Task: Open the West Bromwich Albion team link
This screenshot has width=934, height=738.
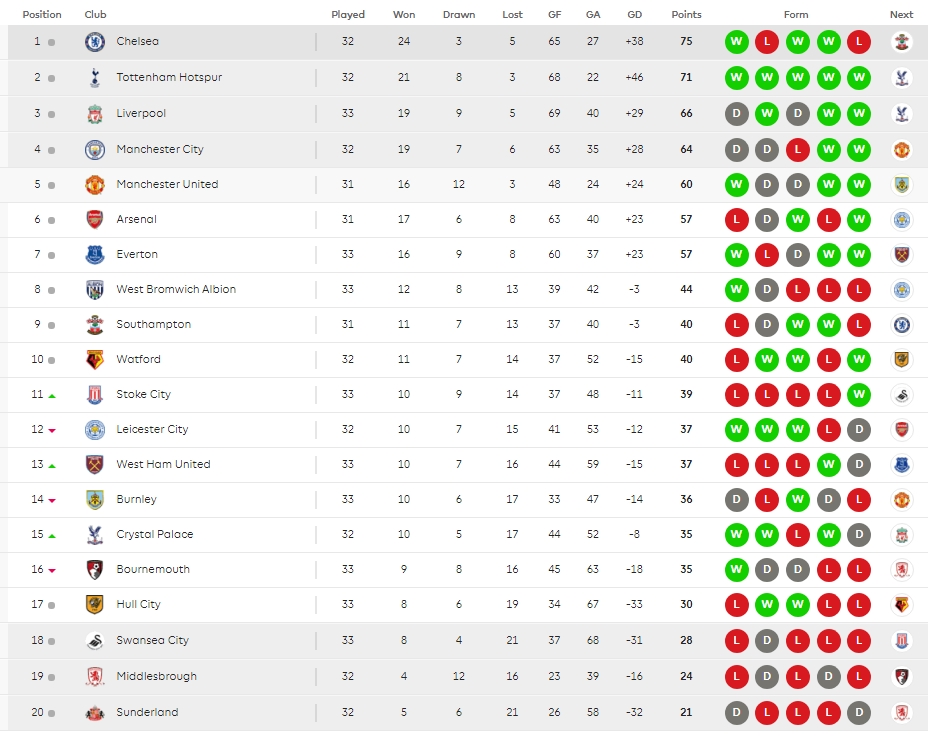Action: tap(176, 290)
